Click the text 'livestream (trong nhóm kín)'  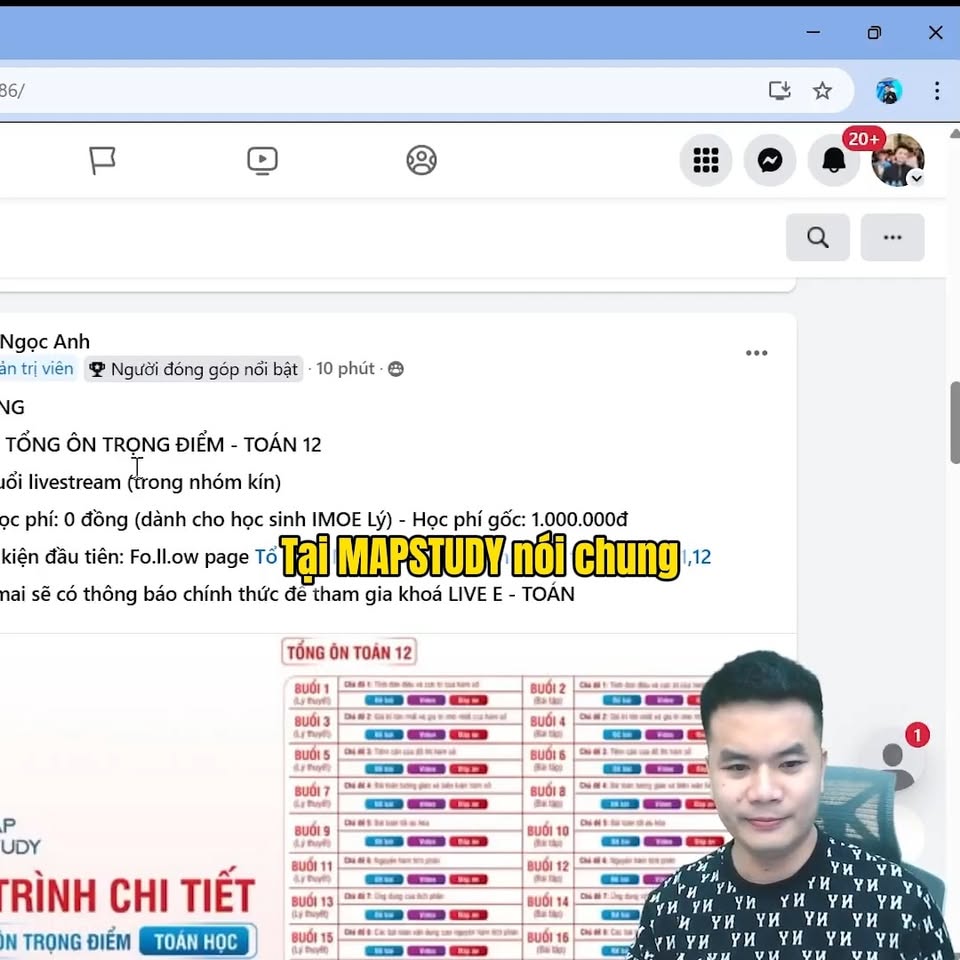(x=154, y=482)
